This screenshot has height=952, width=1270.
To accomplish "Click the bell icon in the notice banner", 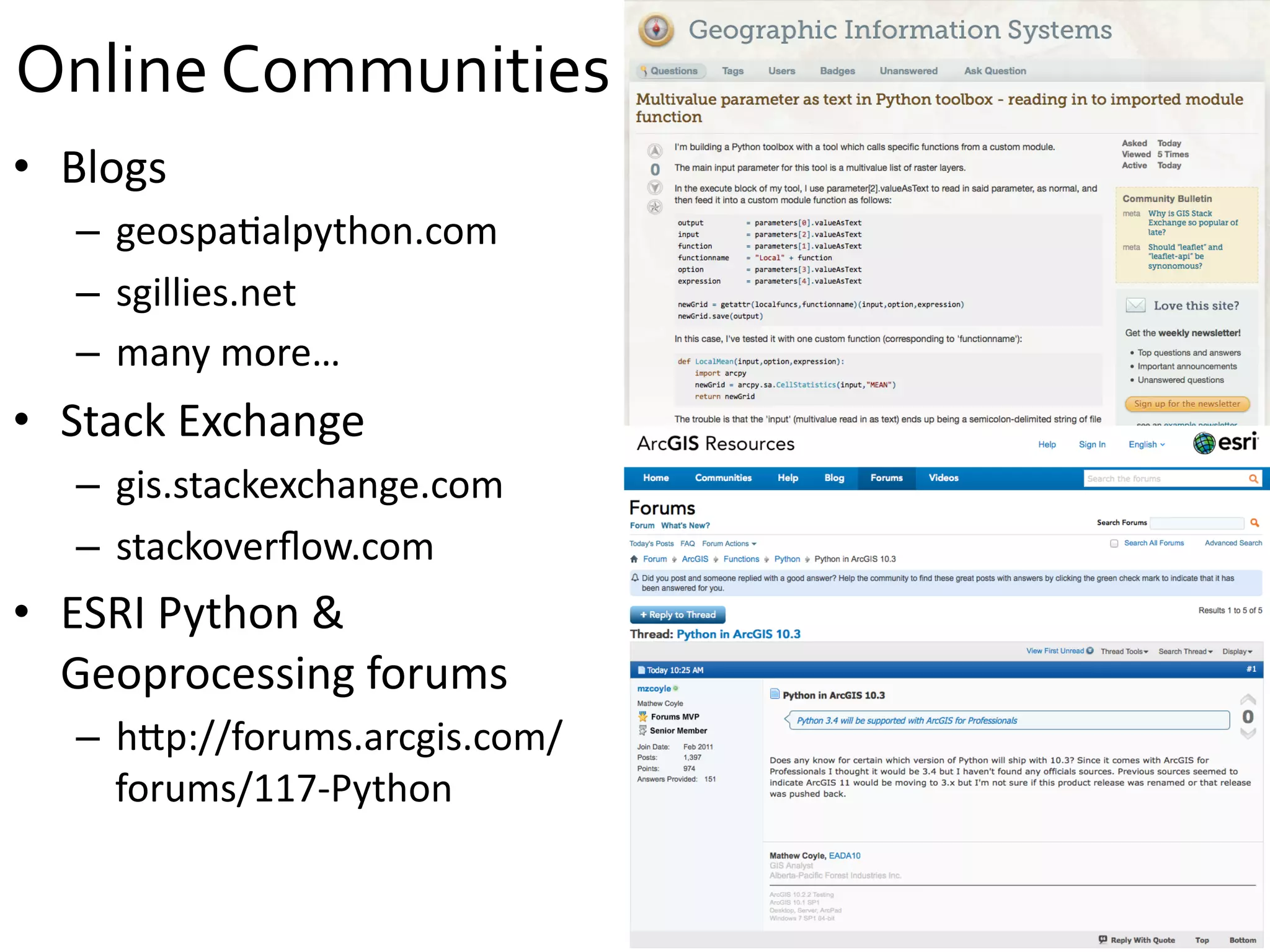I will (x=635, y=578).
